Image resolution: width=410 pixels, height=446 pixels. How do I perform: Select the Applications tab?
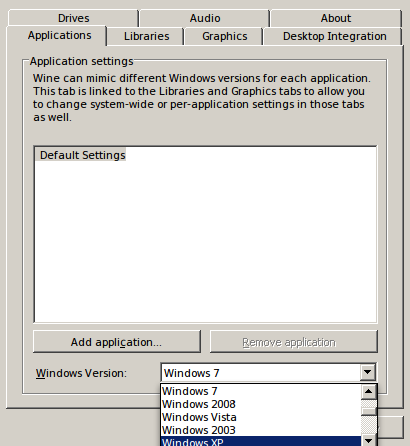[x=59, y=35]
